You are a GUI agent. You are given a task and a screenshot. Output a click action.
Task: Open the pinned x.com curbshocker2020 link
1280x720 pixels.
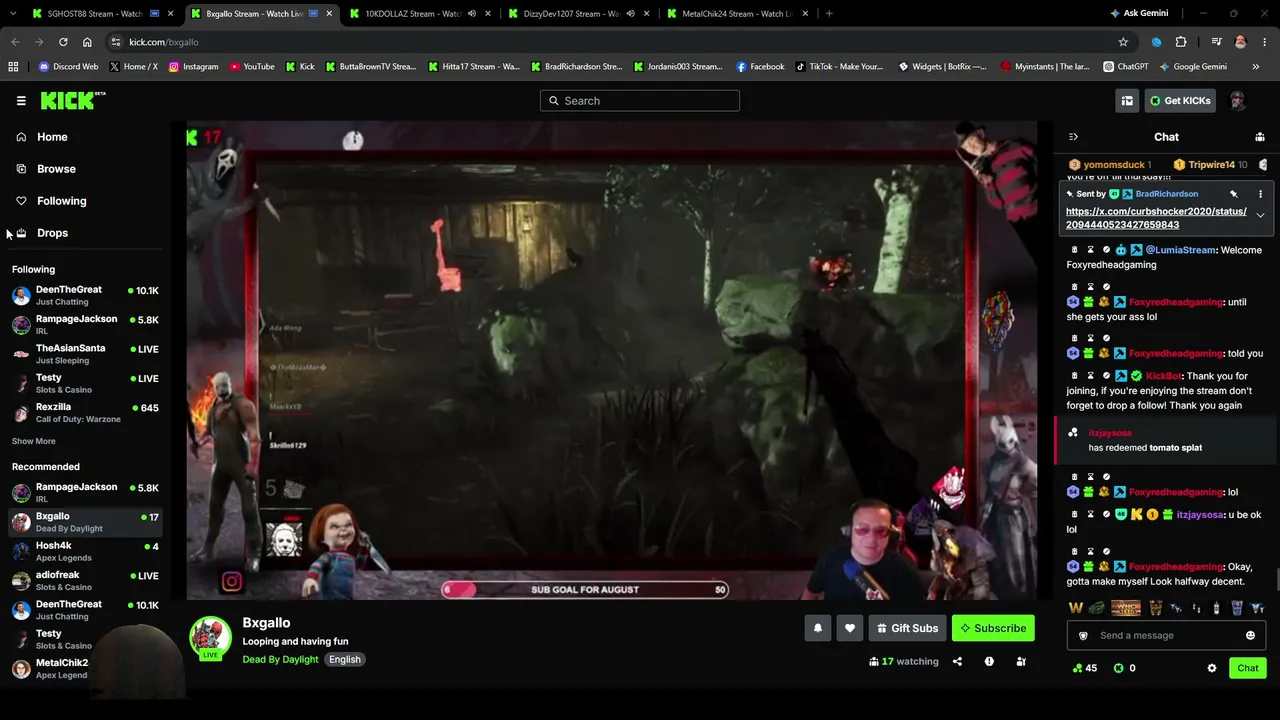1156,218
